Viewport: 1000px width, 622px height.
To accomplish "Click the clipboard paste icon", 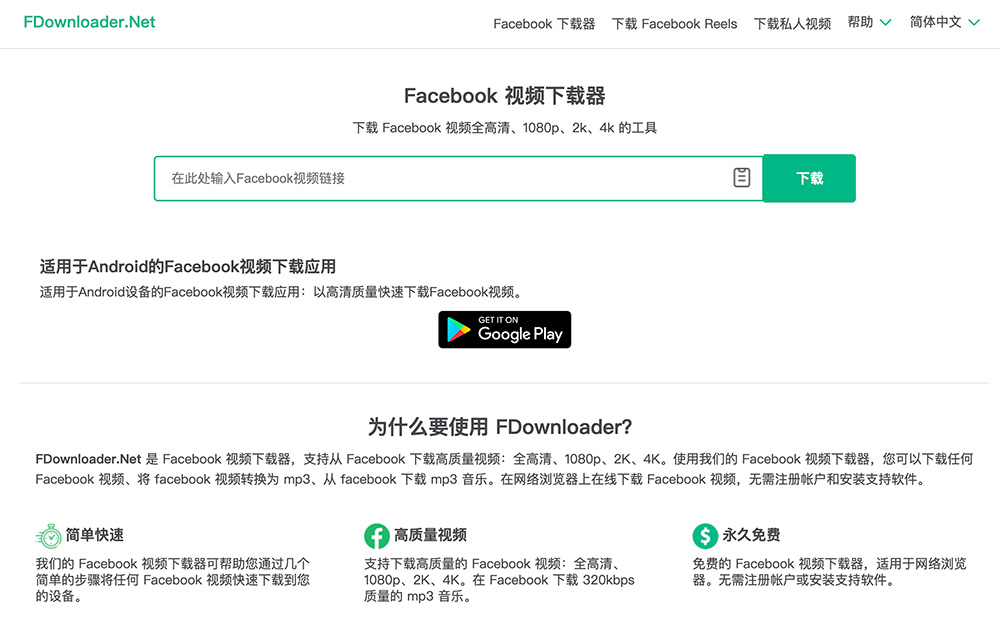I will [x=742, y=177].
